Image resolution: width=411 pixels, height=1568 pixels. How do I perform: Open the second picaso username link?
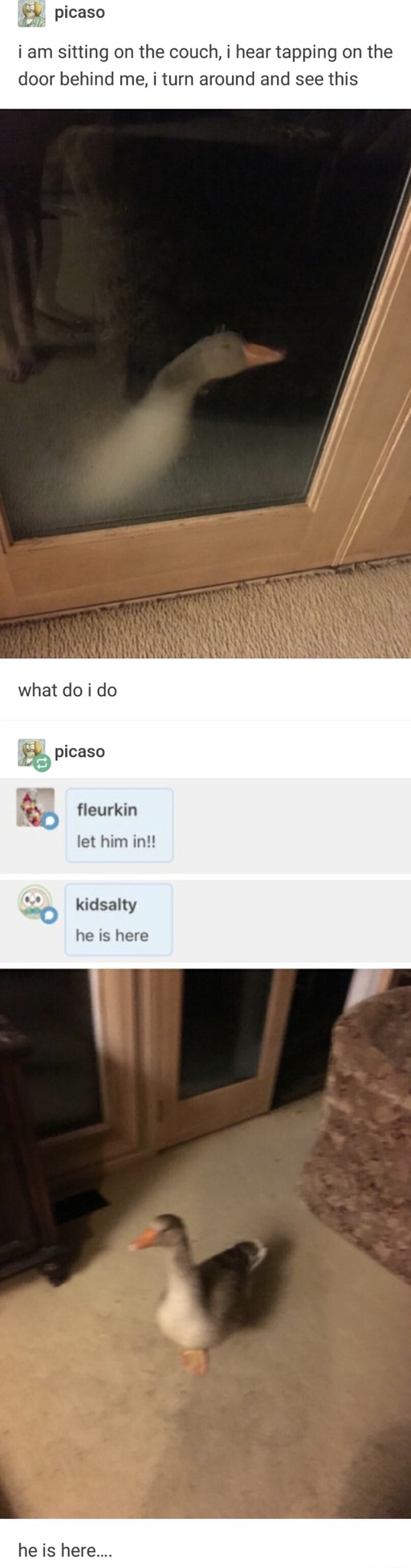pos(80,751)
